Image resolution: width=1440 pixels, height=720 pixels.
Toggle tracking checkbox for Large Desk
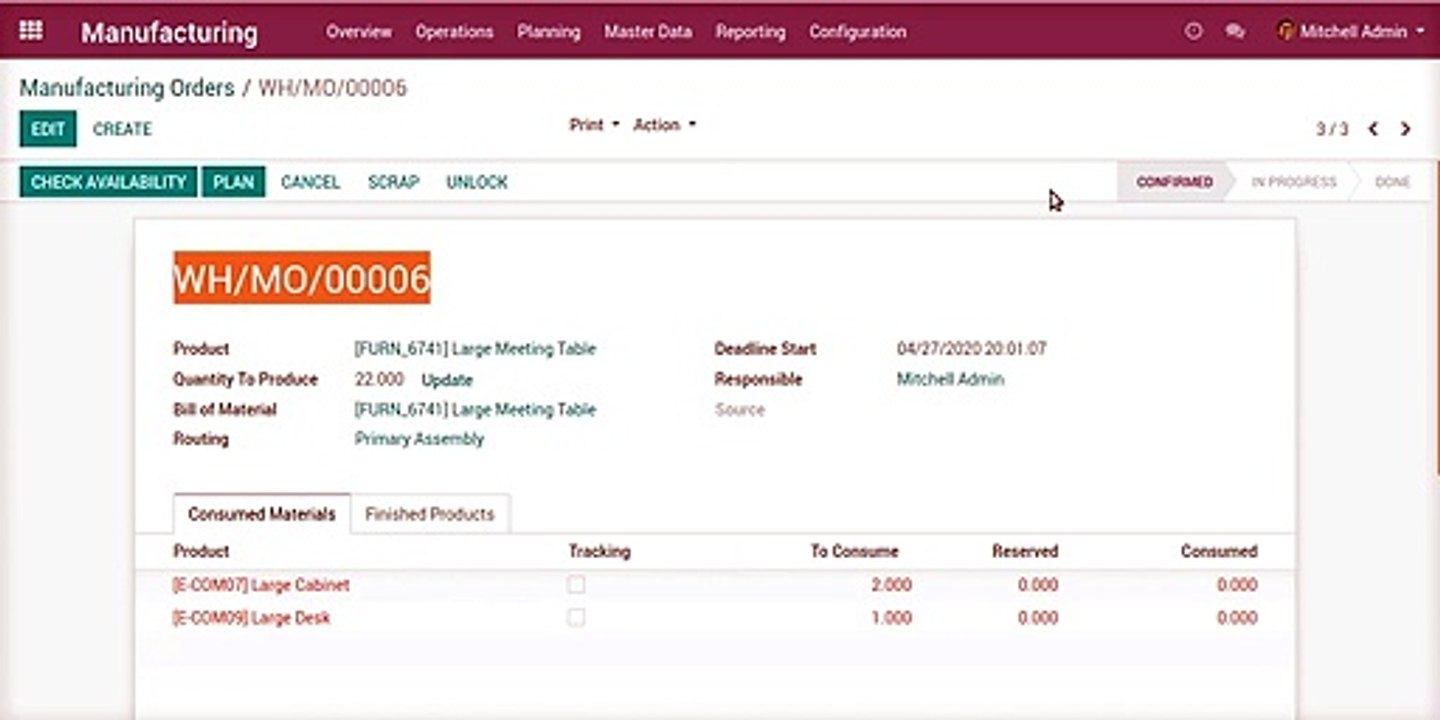pyautogui.click(x=576, y=618)
